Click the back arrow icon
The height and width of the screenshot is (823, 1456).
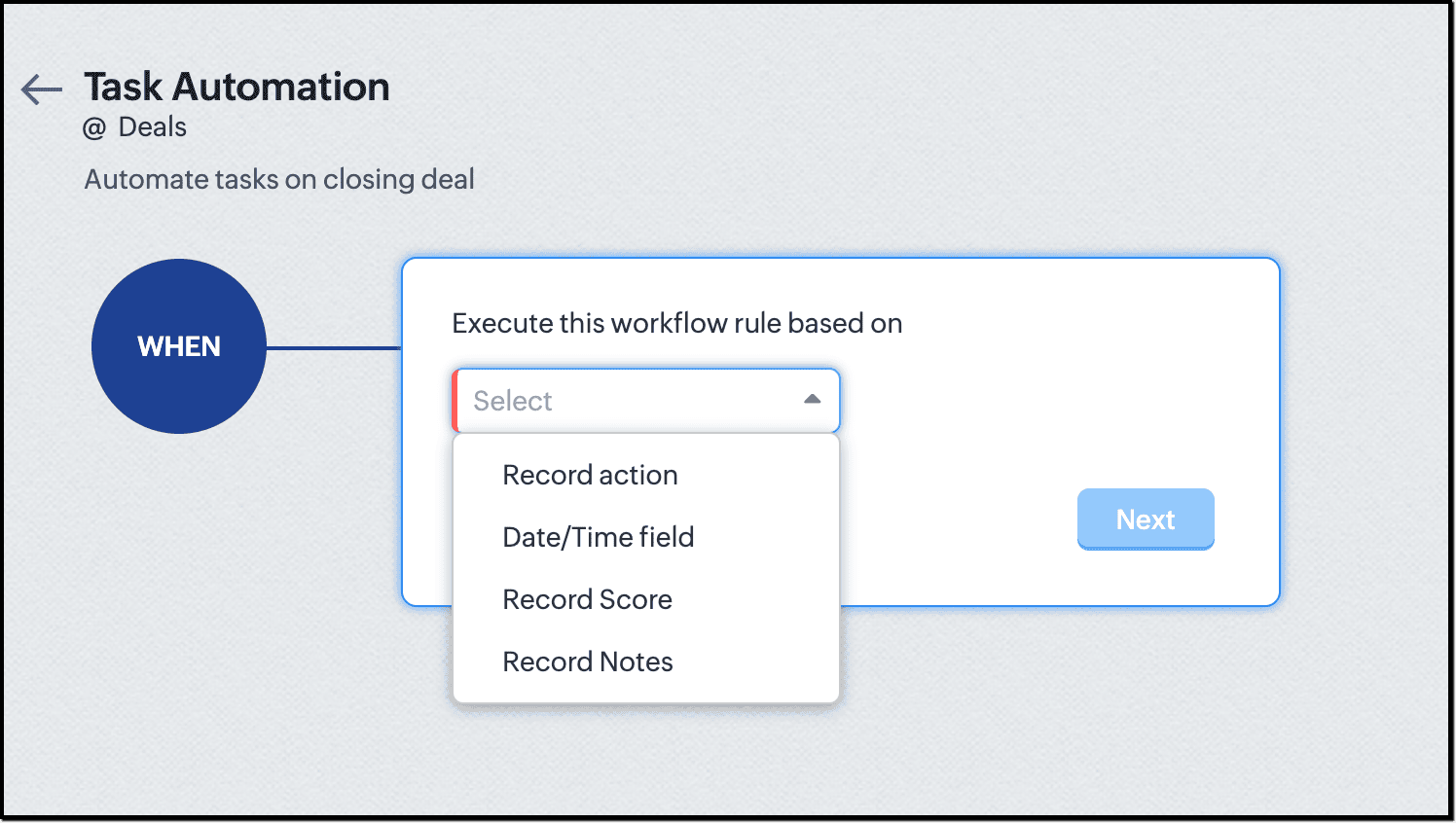(x=42, y=89)
